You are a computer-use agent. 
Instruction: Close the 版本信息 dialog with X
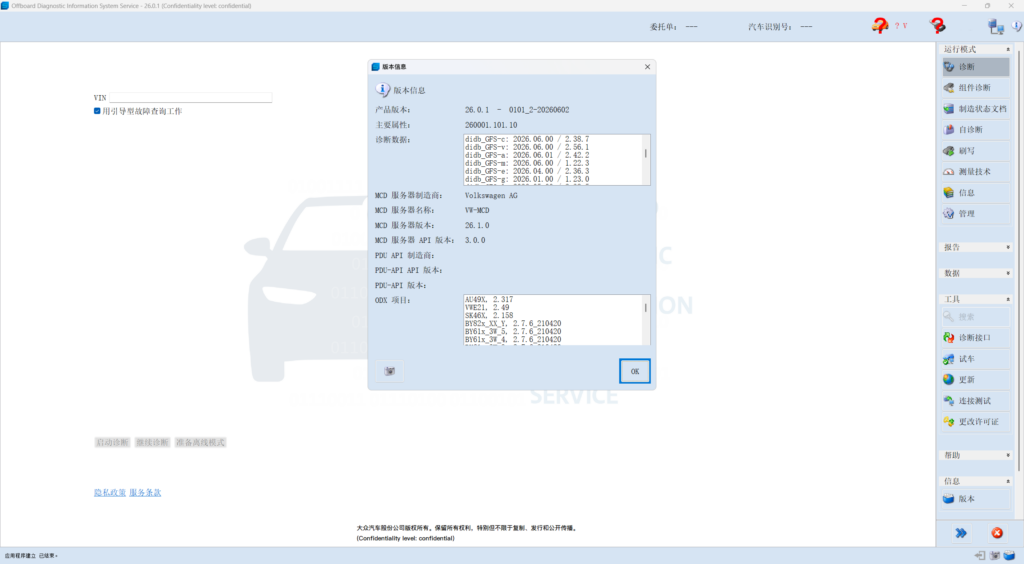(x=647, y=67)
